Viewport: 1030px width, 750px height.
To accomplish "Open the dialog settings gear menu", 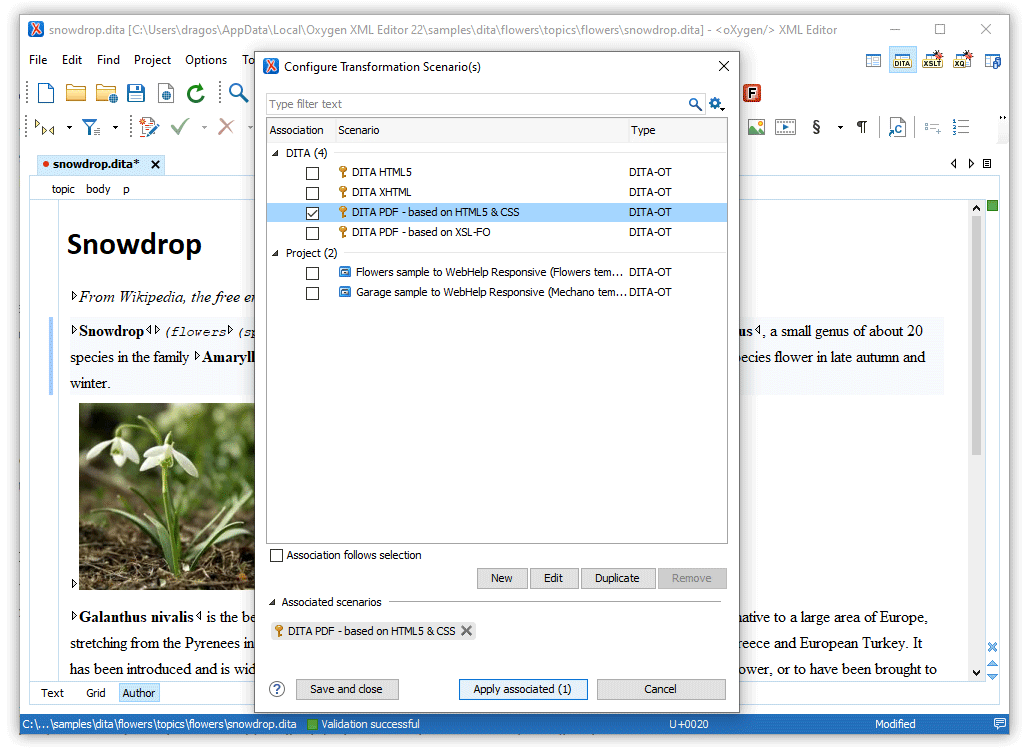I will coord(716,104).
